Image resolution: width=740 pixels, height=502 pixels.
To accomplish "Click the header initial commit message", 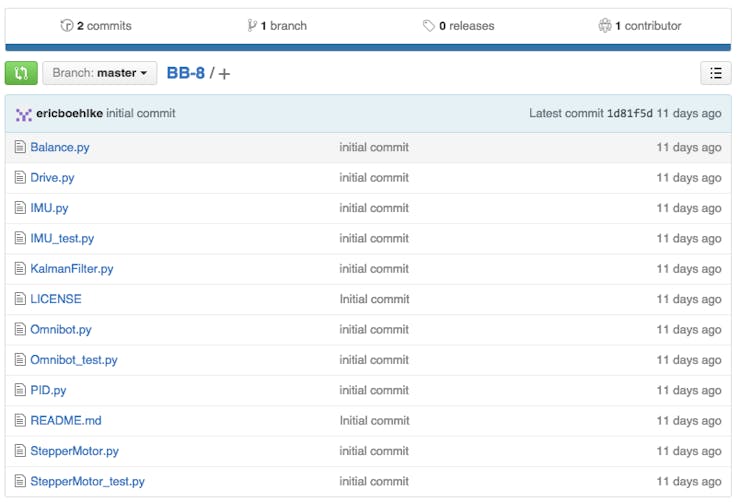I will coord(141,113).
